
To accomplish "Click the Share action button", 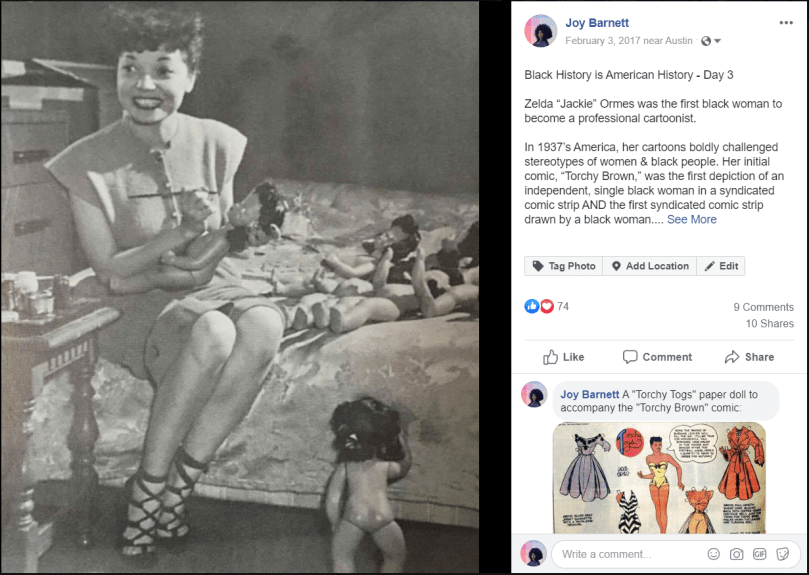I will 749,357.
